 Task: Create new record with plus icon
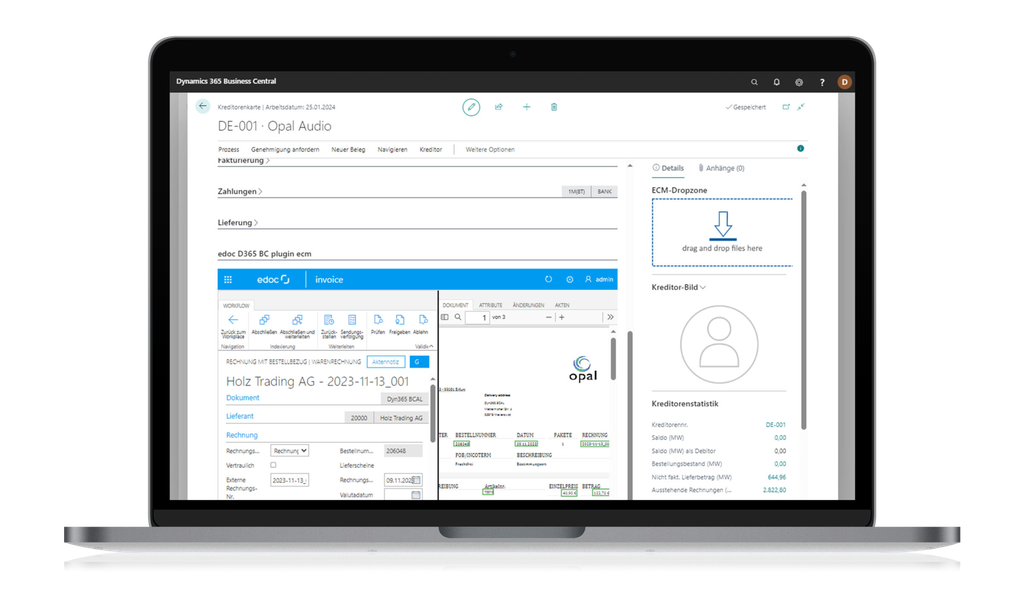click(x=526, y=107)
